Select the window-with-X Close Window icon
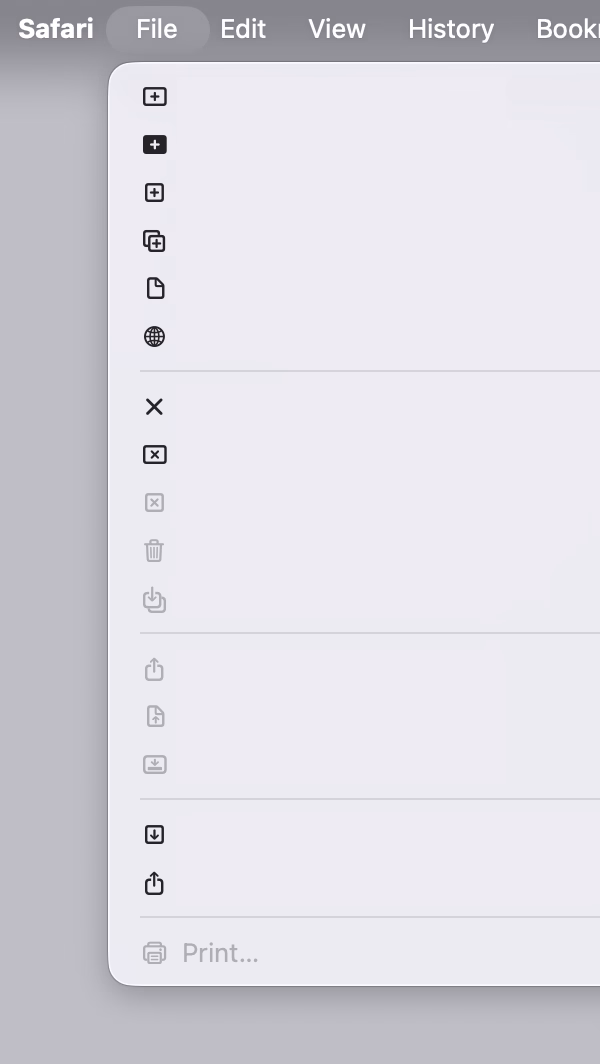The height and width of the screenshot is (1064, 600). (155, 455)
